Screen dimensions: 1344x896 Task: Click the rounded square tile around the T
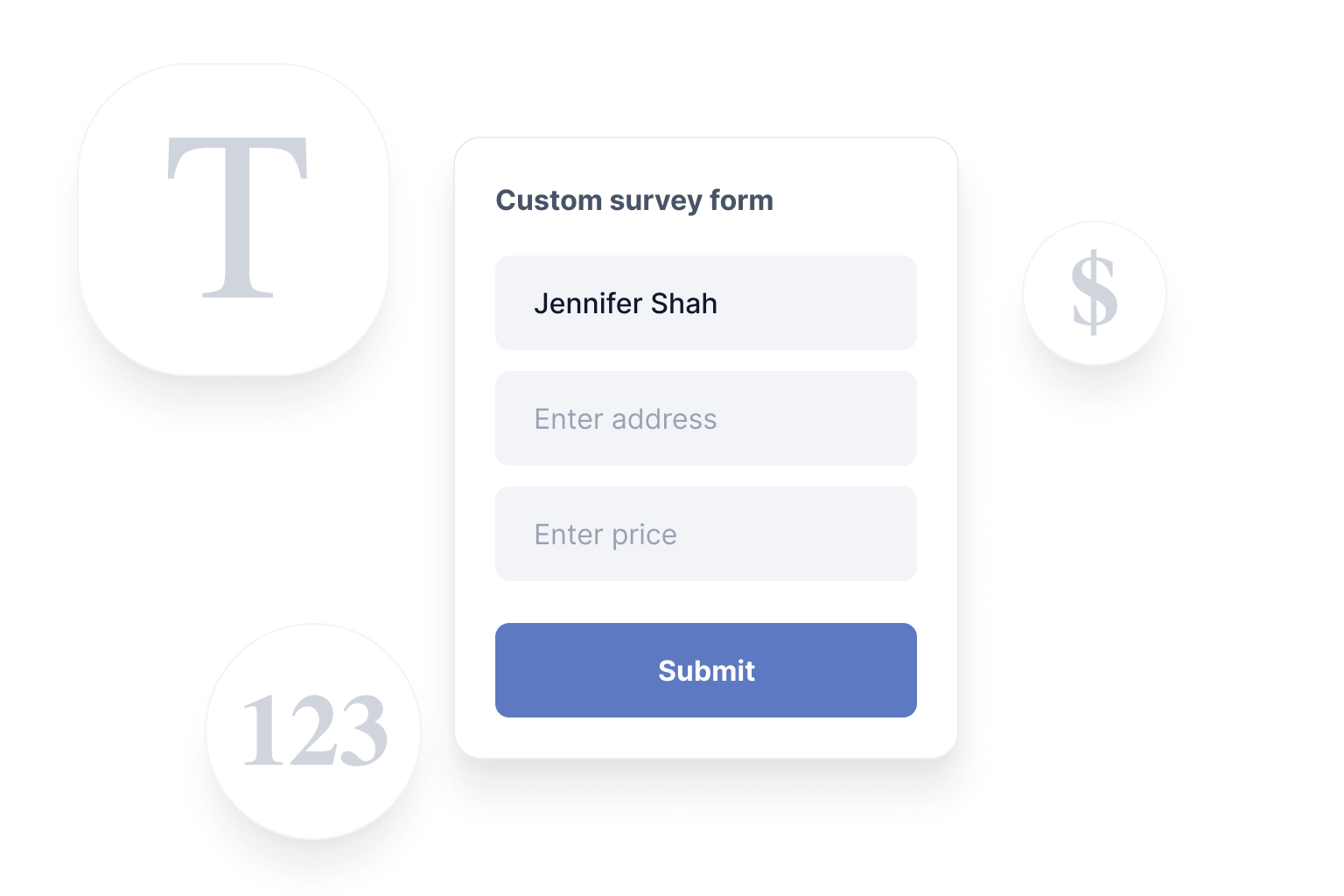click(x=234, y=220)
